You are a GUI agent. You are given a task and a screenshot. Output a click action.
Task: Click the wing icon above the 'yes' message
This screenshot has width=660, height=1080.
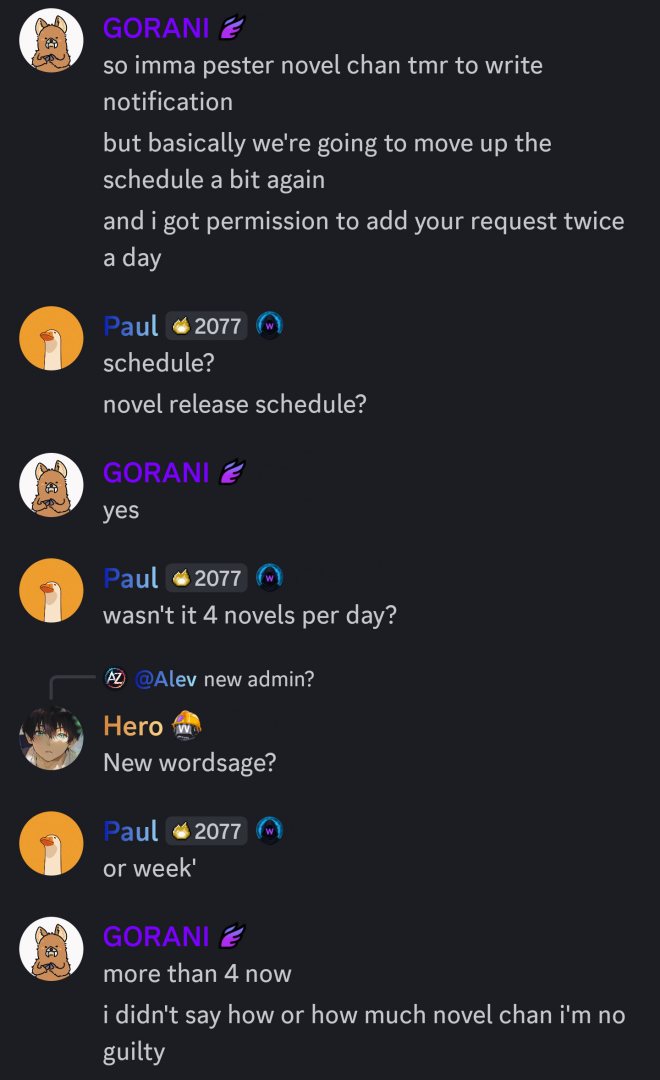(x=232, y=472)
